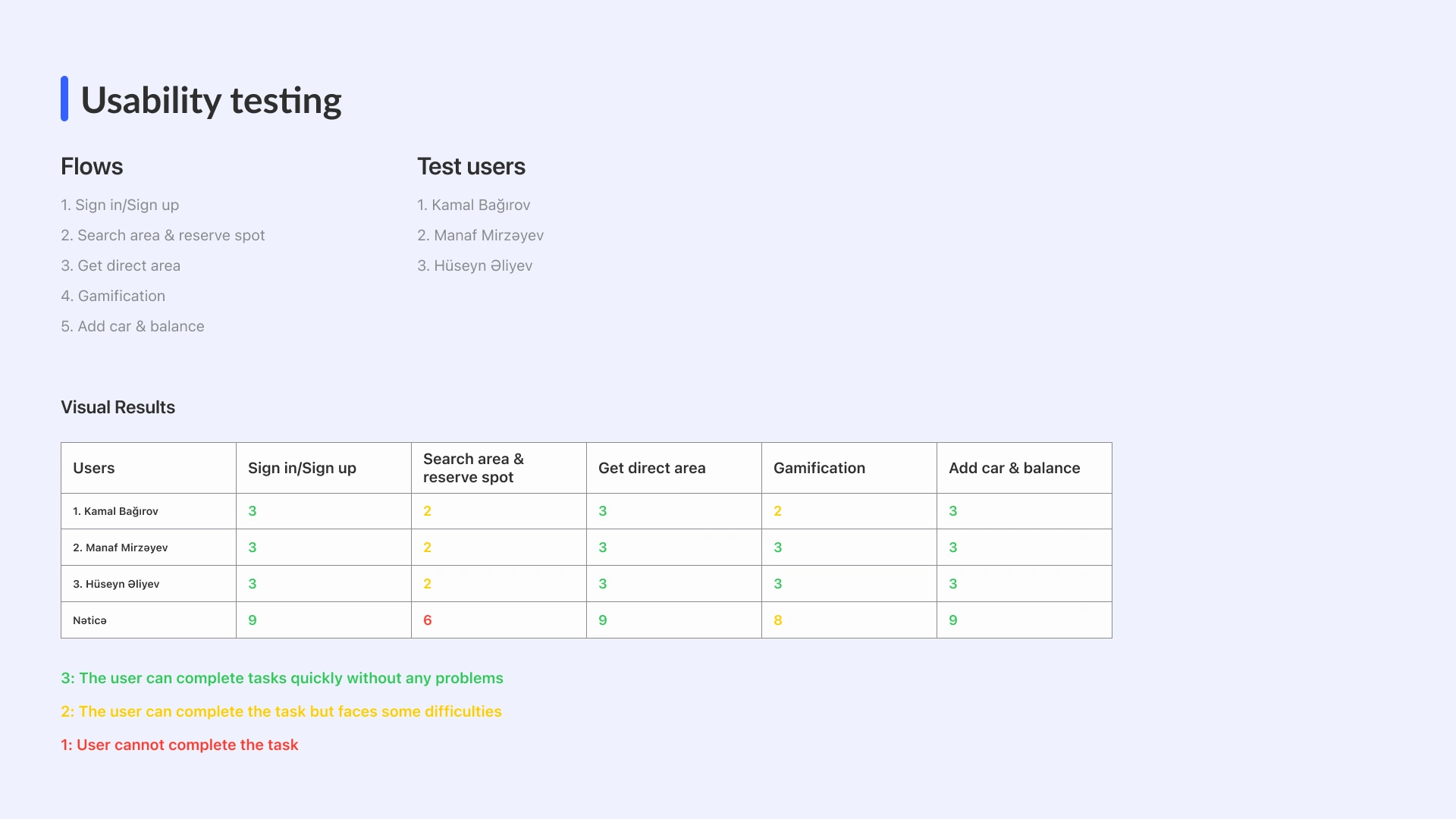Viewport: 1456px width, 819px height.
Task: Select red legend User cannot complete task
Action: pyautogui.click(x=180, y=745)
